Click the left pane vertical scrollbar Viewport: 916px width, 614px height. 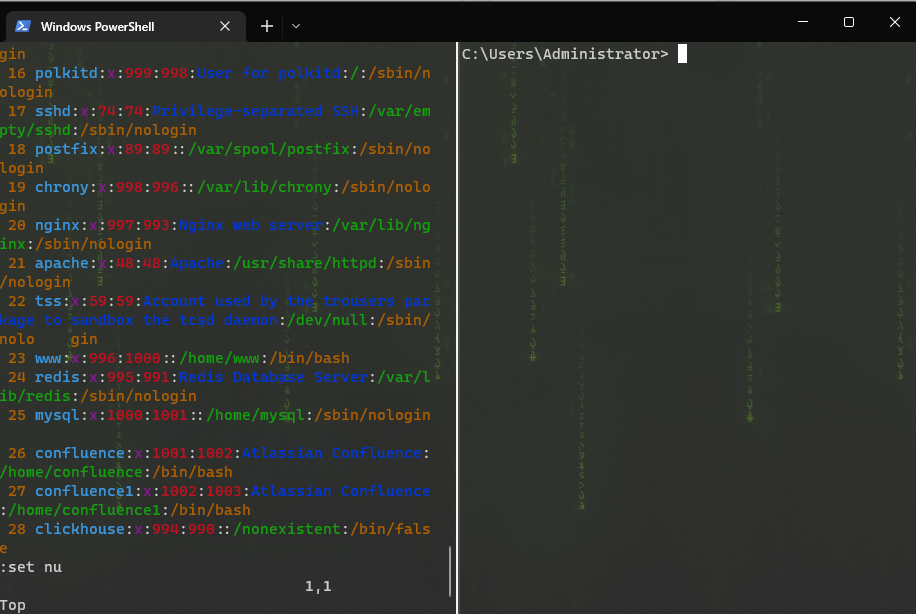[x=450, y=571]
